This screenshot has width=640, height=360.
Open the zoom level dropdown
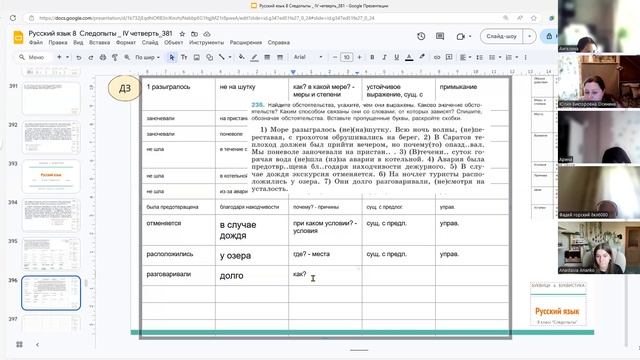(147, 58)
